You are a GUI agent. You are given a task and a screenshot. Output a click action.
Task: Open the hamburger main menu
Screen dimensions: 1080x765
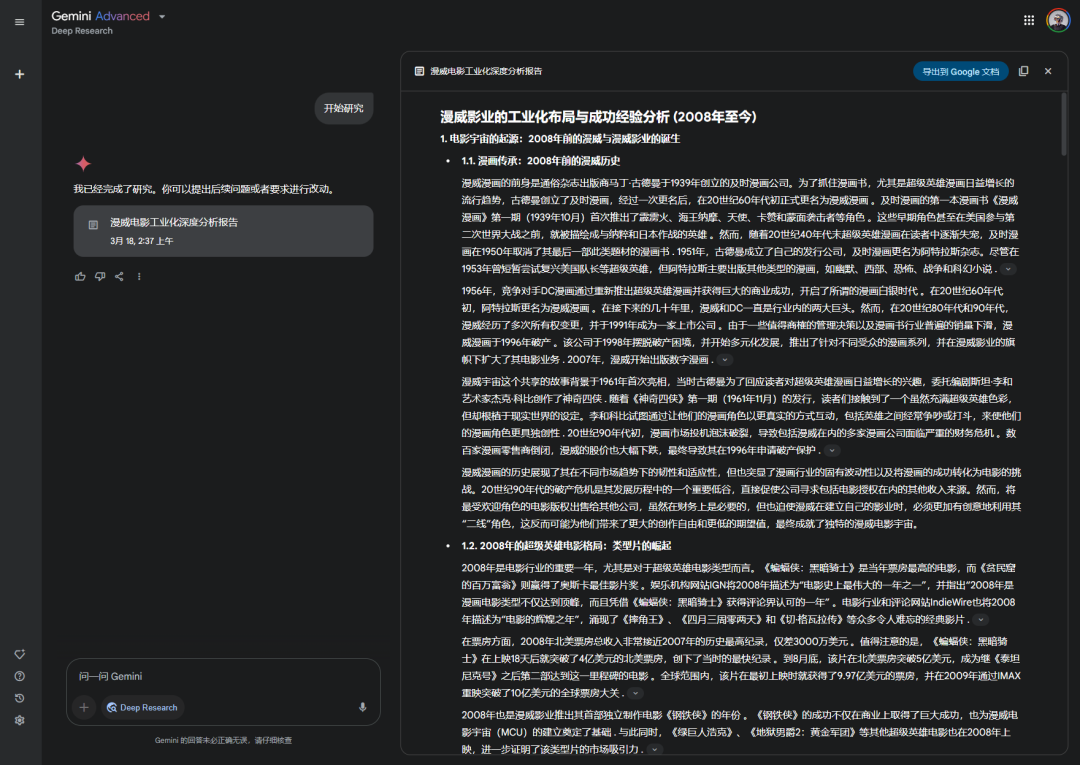click(x=19, y=22)
